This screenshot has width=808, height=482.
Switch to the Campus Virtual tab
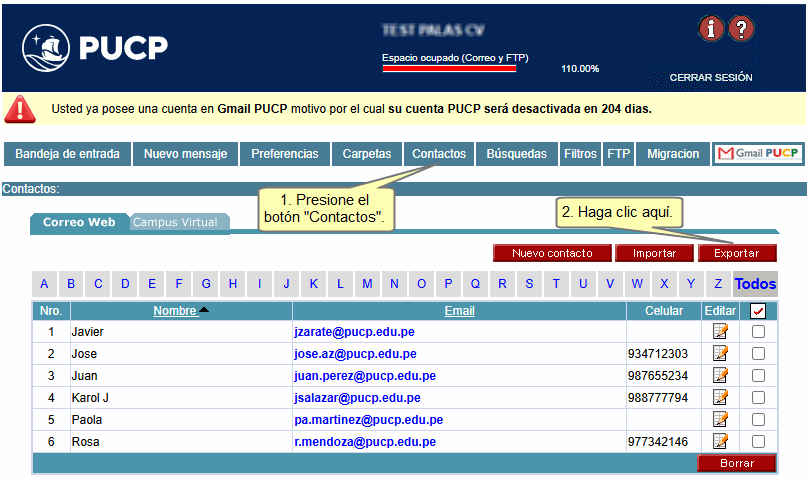click(x=175, y=223)
